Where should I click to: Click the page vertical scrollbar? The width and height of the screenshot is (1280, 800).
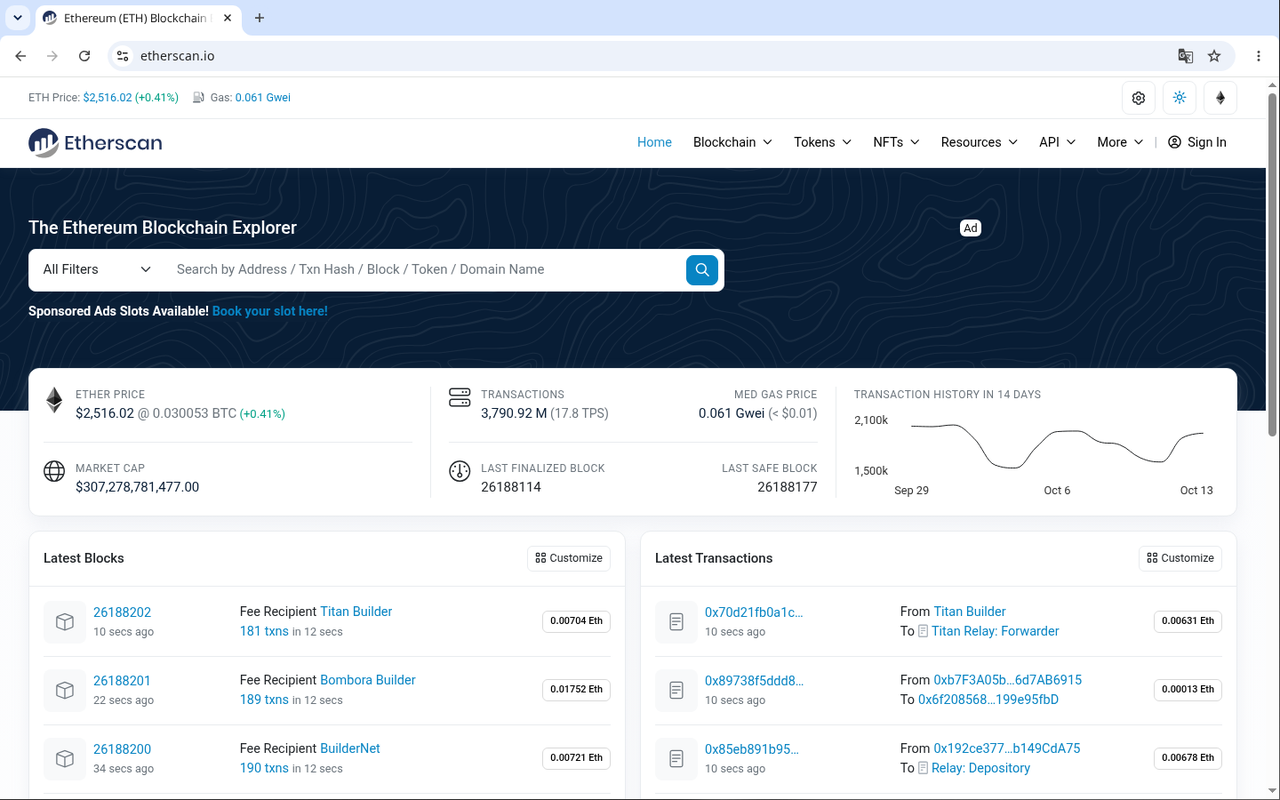1273,265
